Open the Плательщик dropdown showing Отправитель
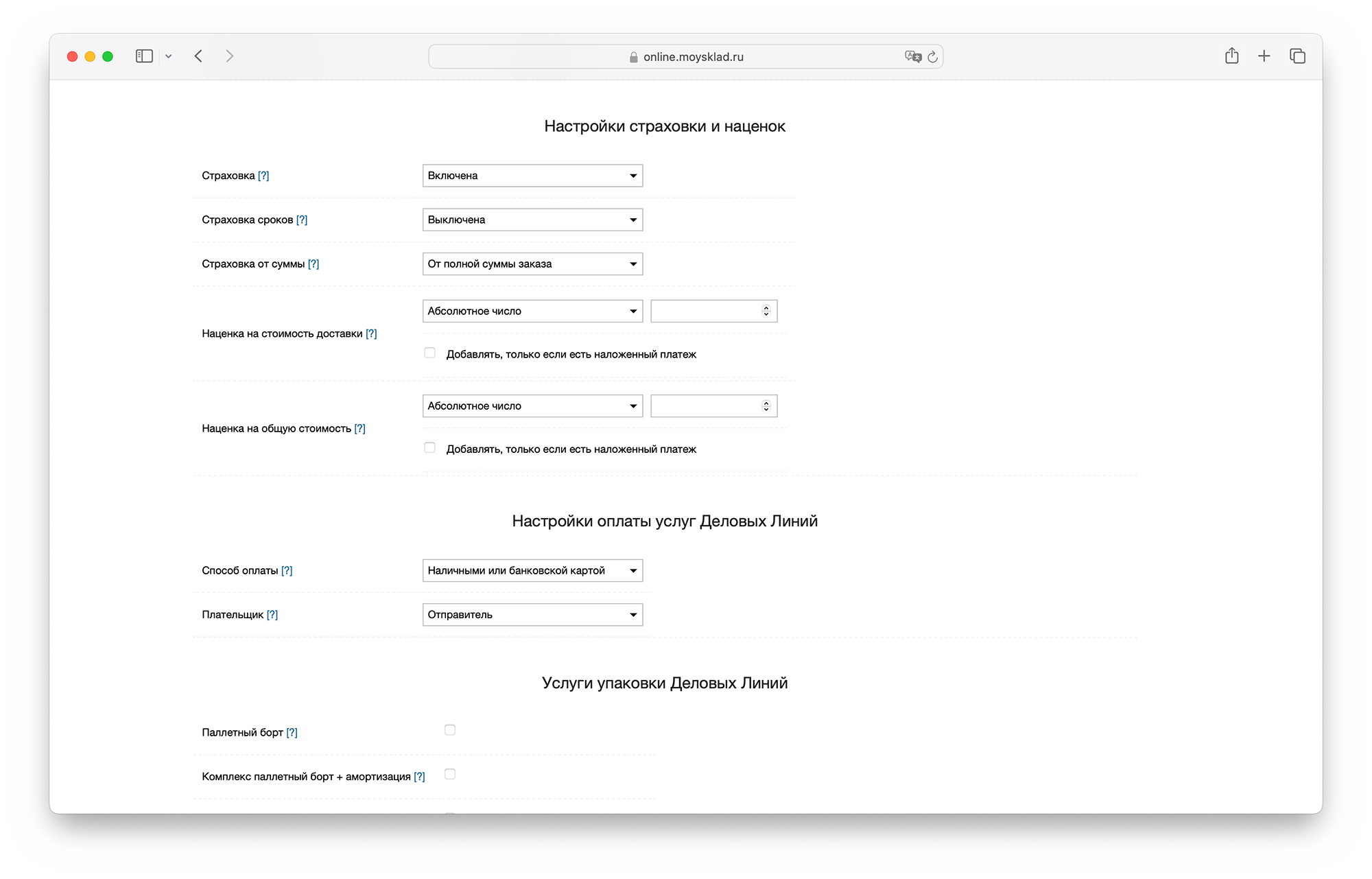The height and width of the screenshot is (879, 1372). pyautogui.click(x=532, y=615)
